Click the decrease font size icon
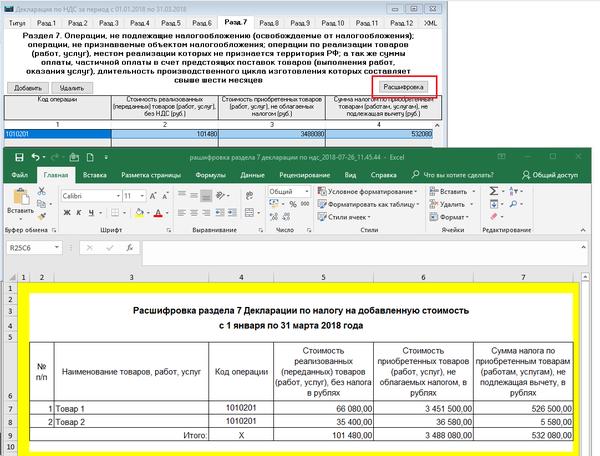 (x=165, y=196)
